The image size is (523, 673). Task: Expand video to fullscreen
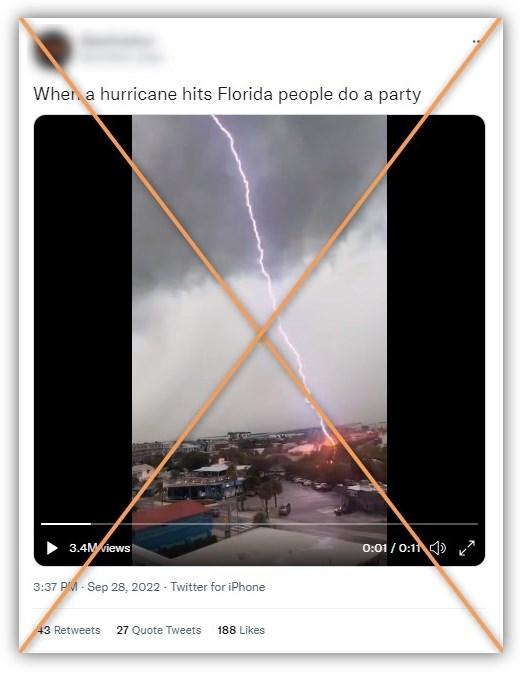(x=467, y=548)
